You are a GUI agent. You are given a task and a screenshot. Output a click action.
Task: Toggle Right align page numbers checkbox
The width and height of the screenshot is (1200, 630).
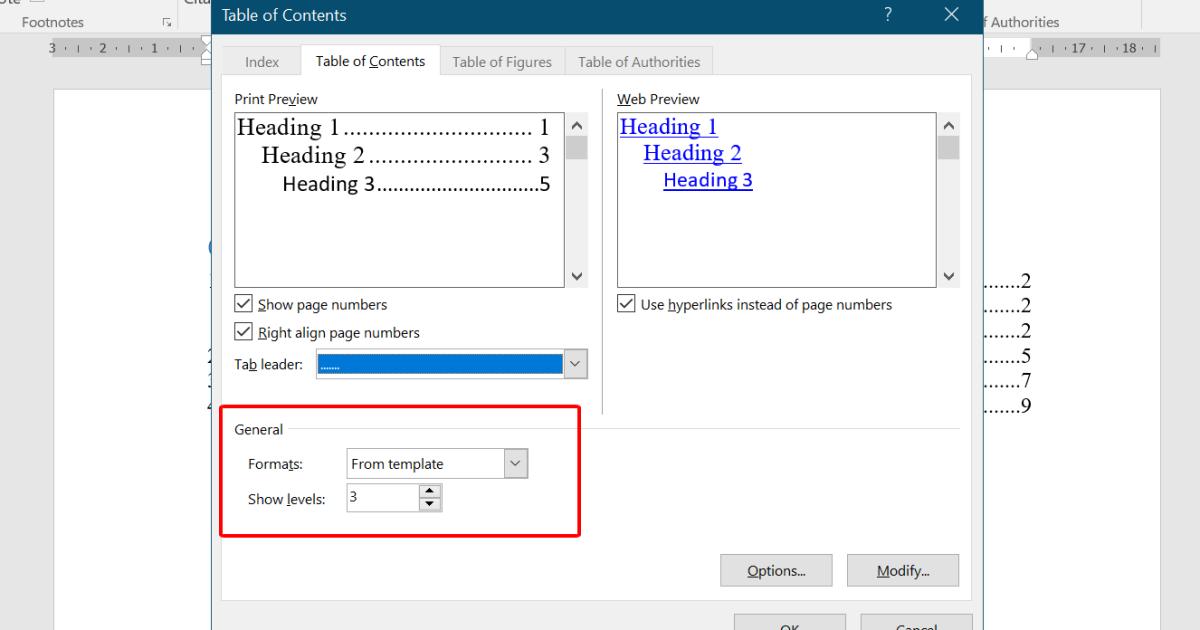[242, 332]
